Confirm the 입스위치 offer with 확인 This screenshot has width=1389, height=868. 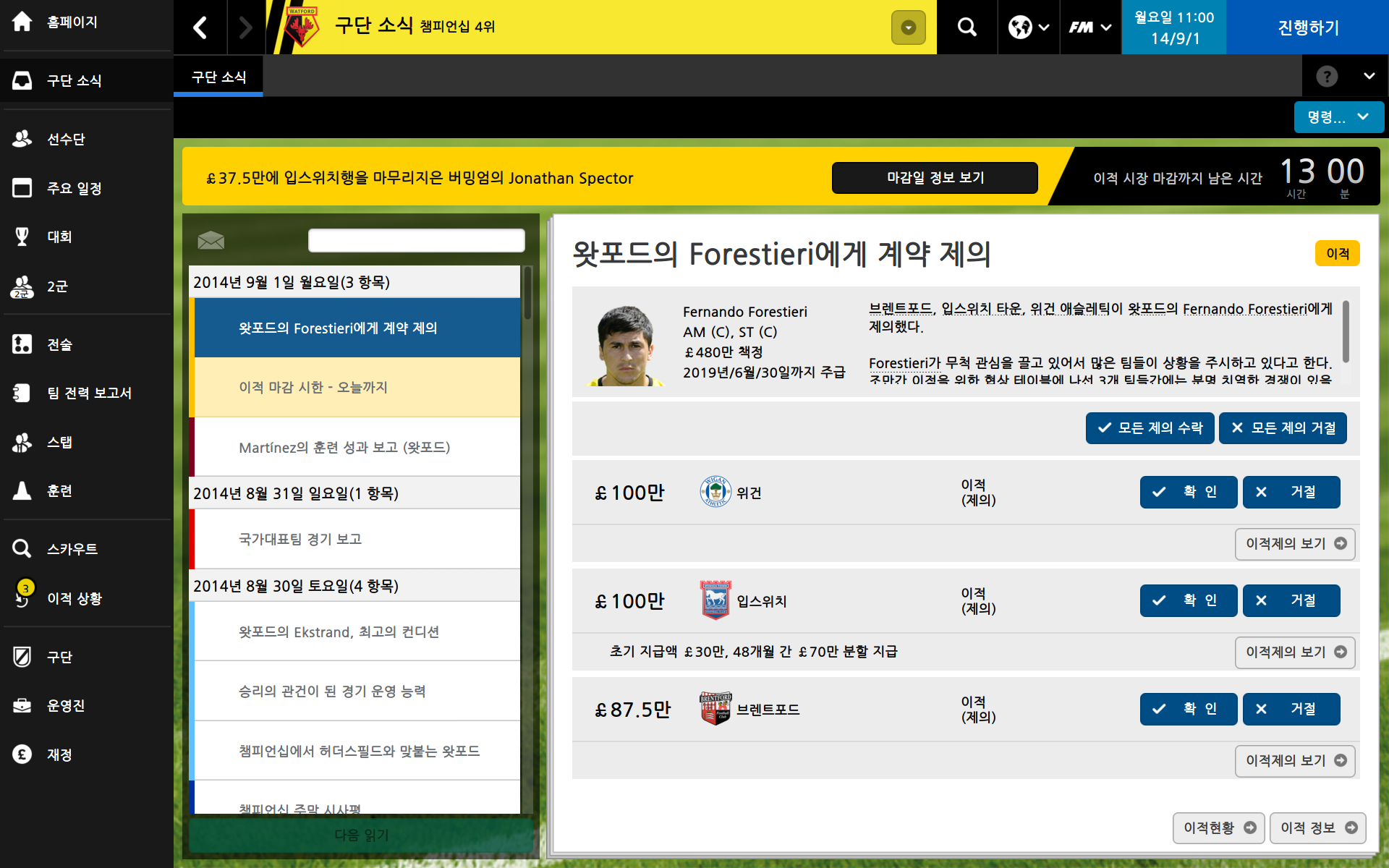click(1189, 600)
